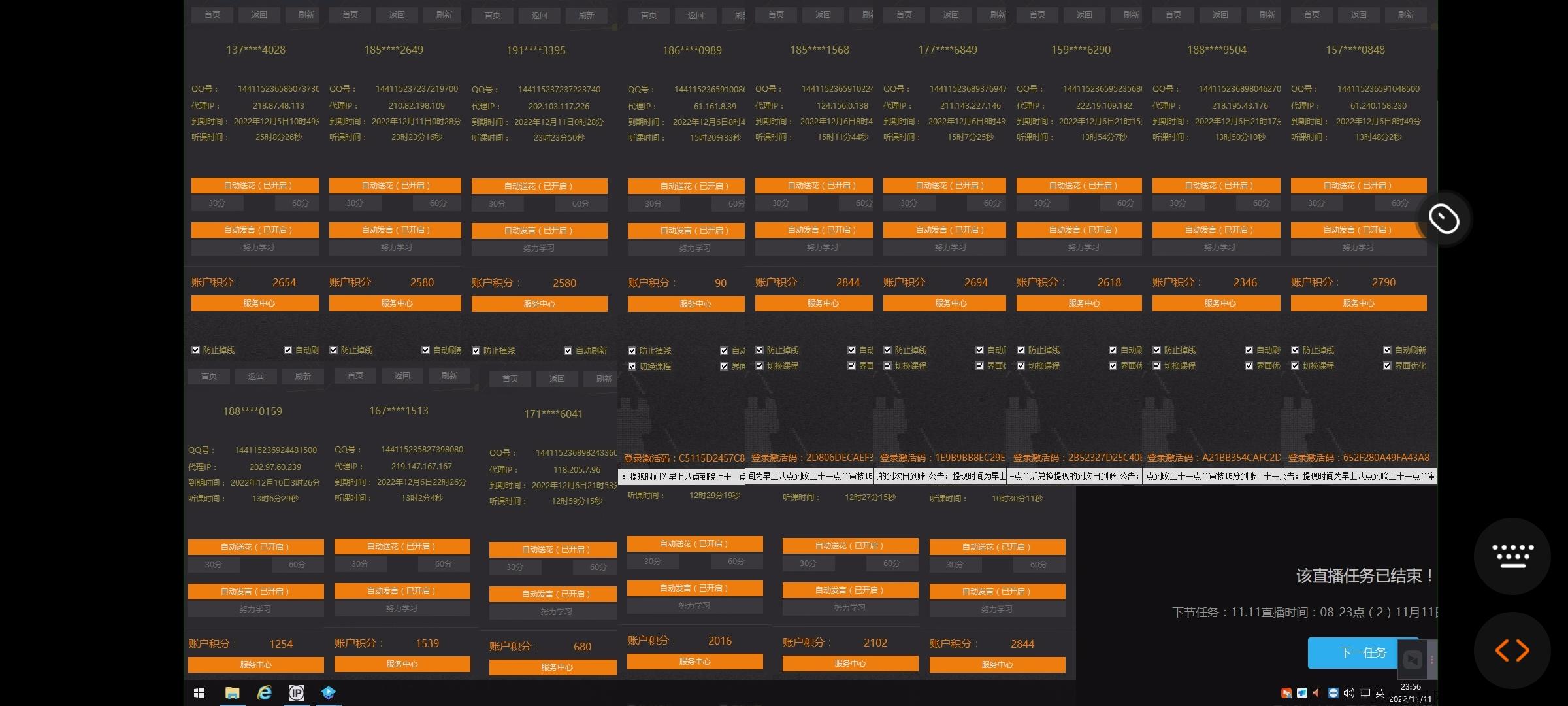Launch Internet Explorer from taskbar
Image resolution: width=1568 pixels, height=706 pixels.
point(264,693)
